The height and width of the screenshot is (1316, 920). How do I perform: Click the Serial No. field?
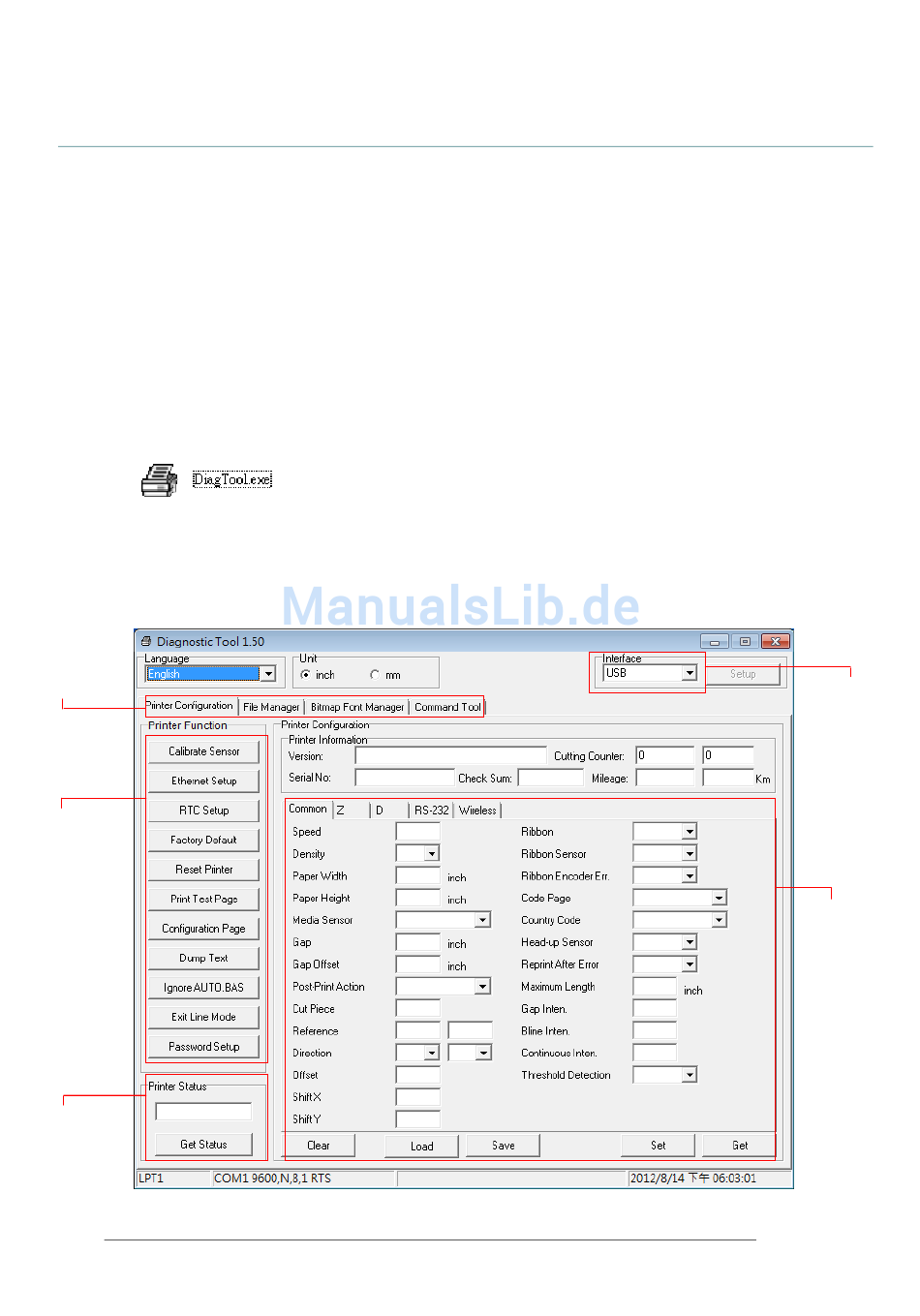pyautogui.click(x=405, y=778)
